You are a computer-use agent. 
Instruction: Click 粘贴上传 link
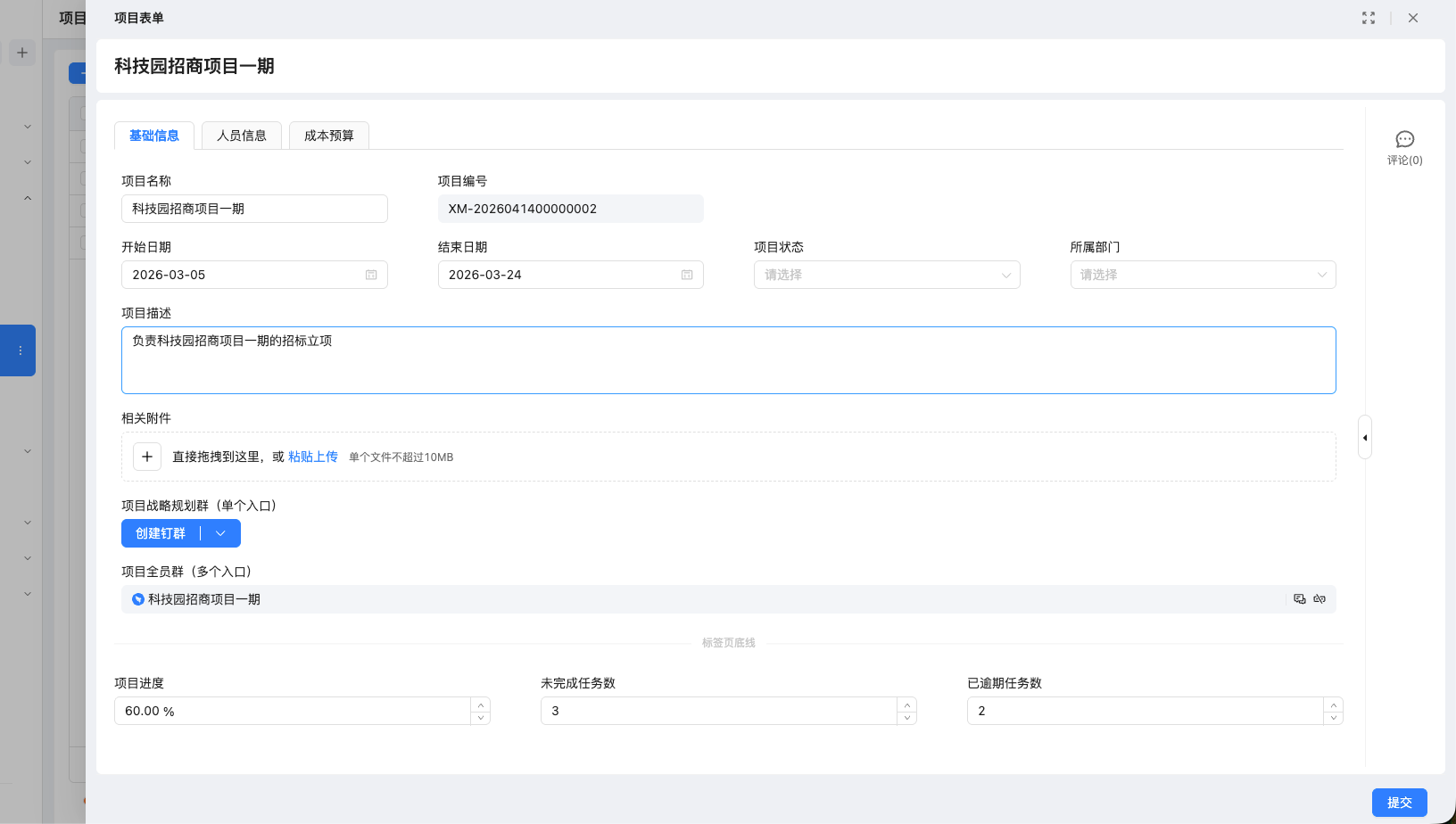313,457
